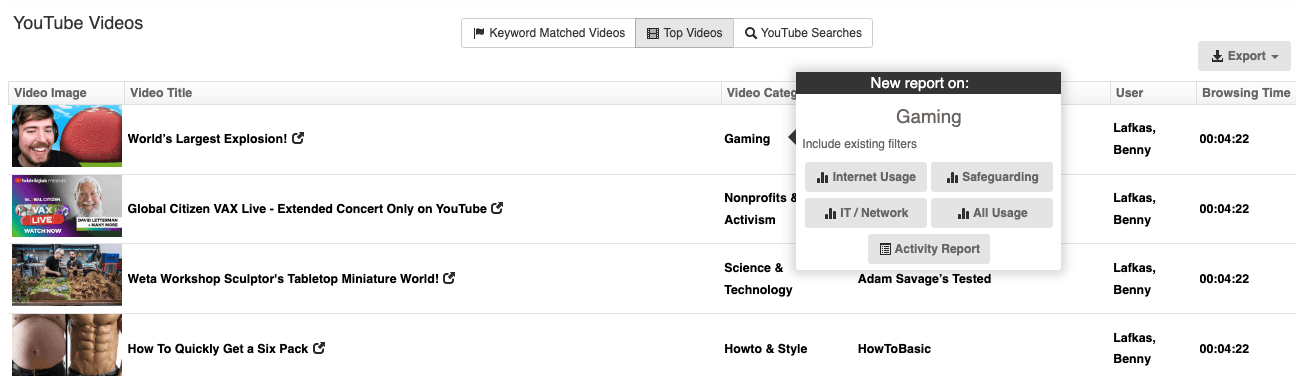This screenshot has width=1316, height=383.
Task: Open the Activity Report
Action: click(x=929, y=249)
